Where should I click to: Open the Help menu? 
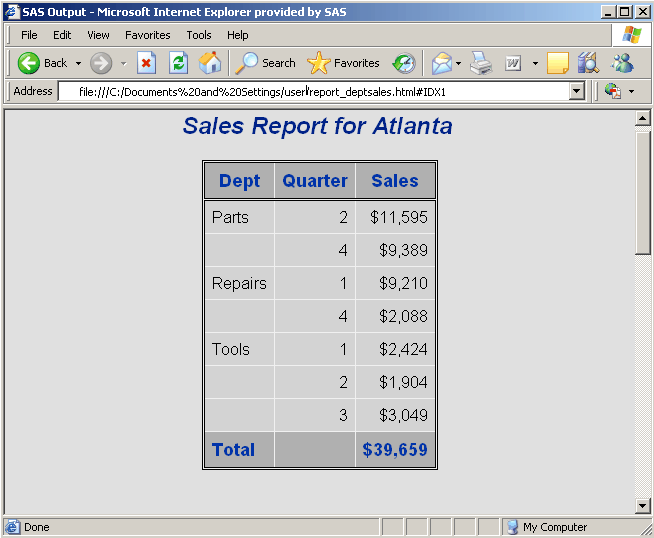coord(238,35)
